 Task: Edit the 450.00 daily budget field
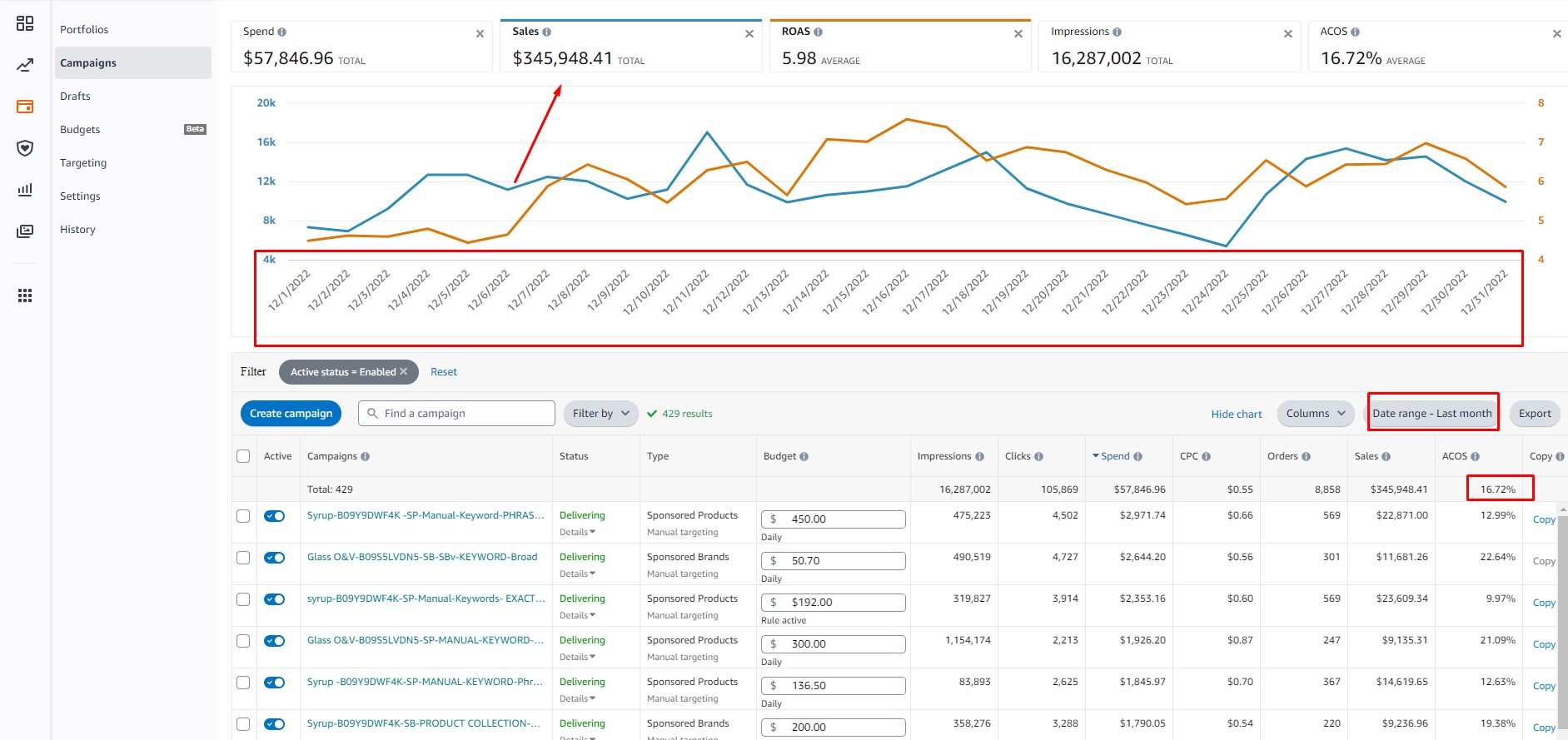tap(834, 519)
